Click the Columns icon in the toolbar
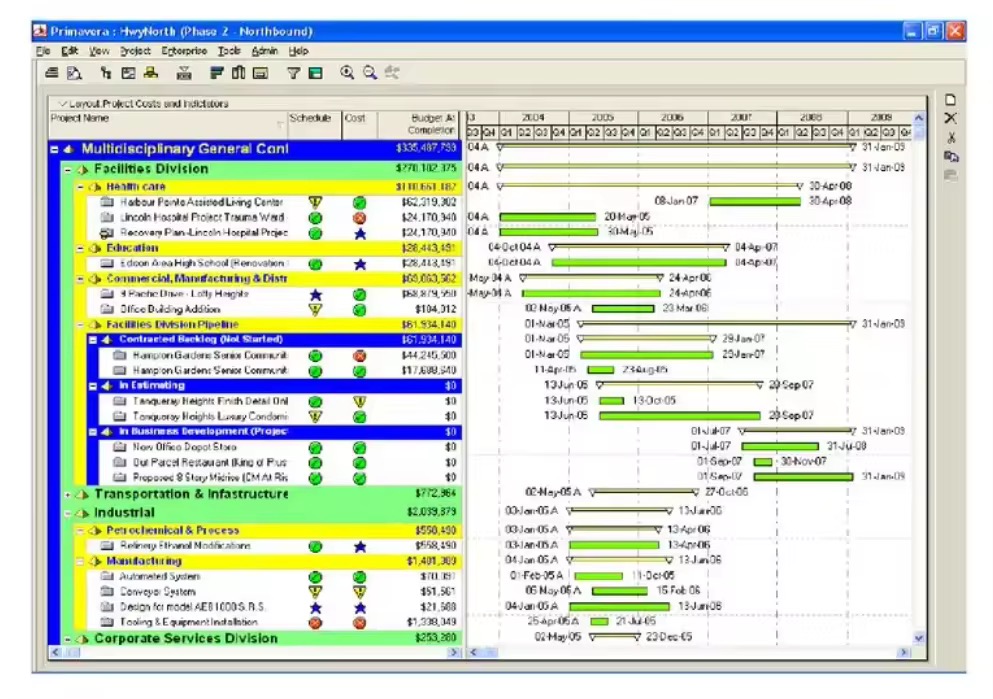The height and width of the screenshot is (699, 993). [x=238, y=73]
